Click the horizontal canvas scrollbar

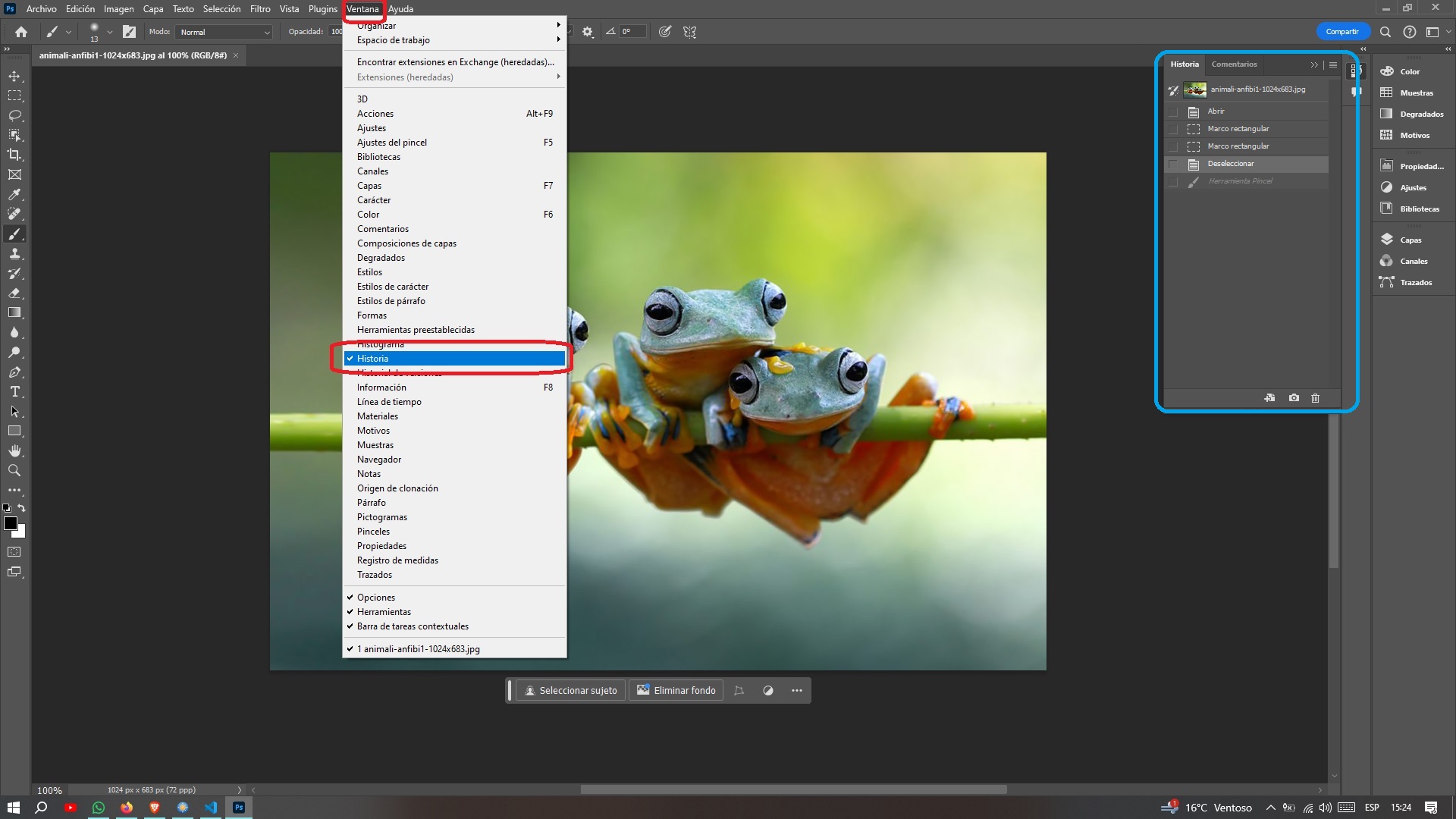[x=793, y=789]
